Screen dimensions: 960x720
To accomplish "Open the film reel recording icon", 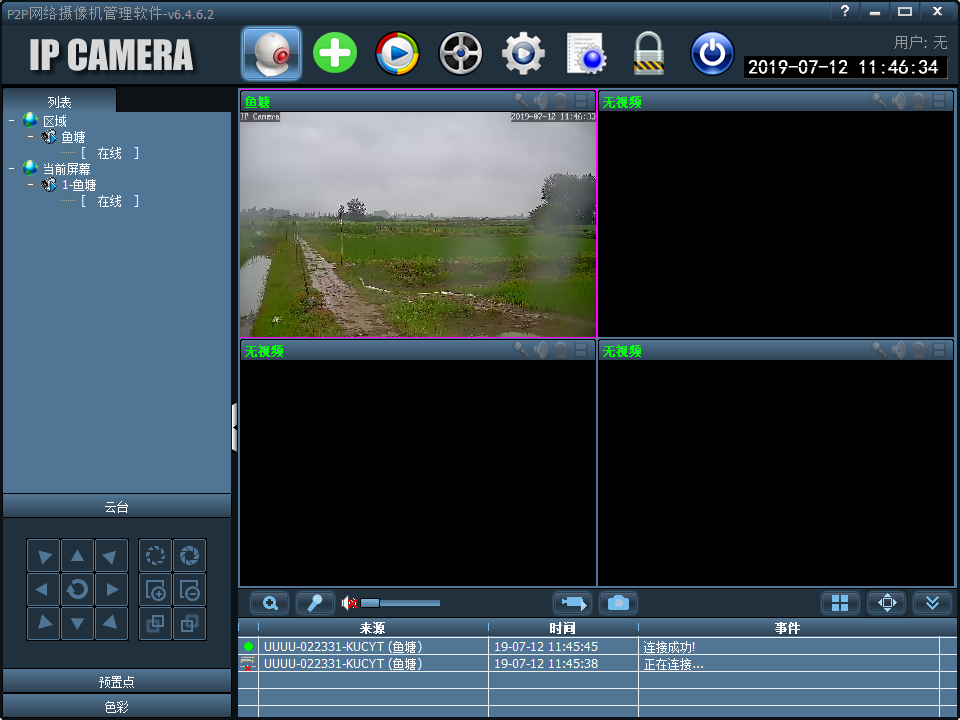I will (x=460, y=53).
